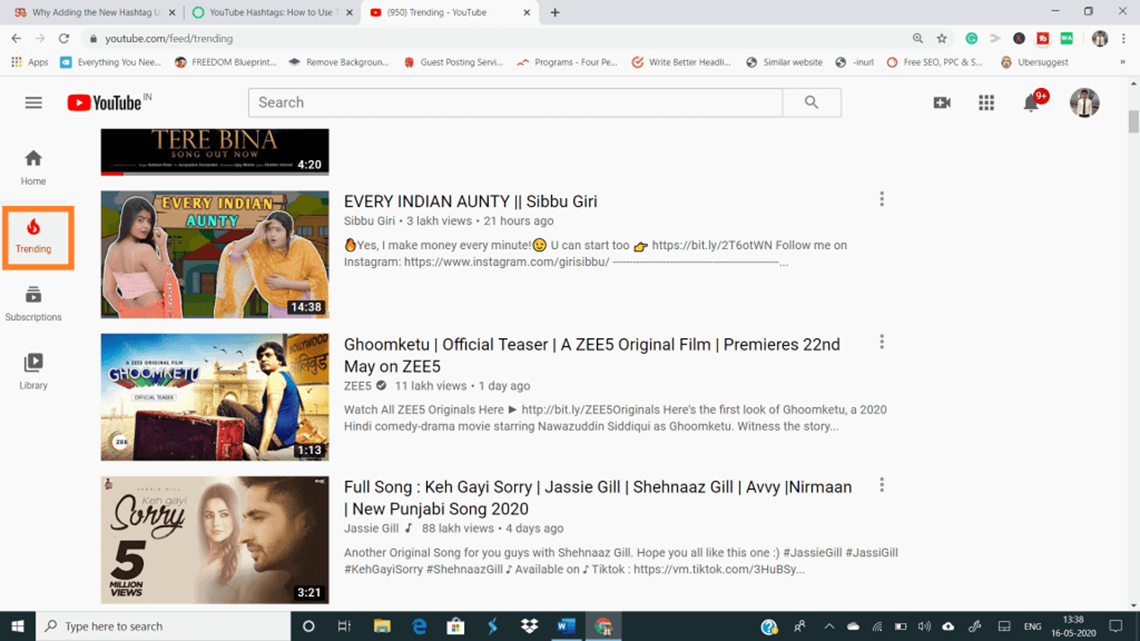Play the Keh Gayi Sorry thumbnail
1140x641 pixels.
[214, 540]
